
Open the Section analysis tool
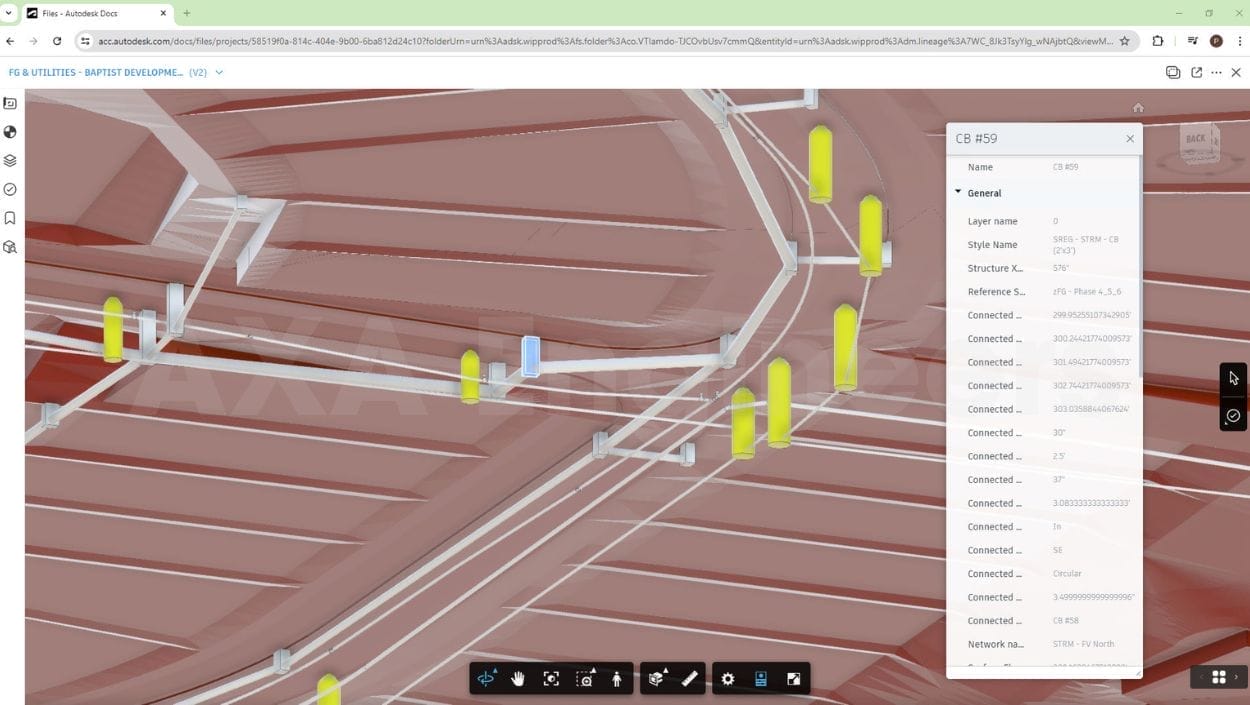tap(656, 679)
